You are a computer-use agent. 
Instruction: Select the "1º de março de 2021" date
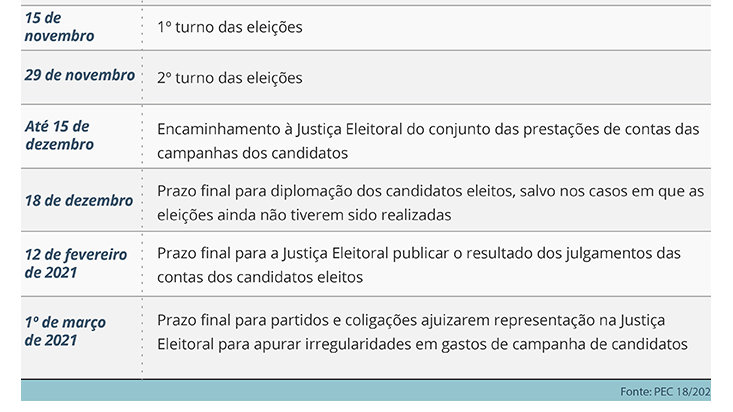(x=66, y=331)
